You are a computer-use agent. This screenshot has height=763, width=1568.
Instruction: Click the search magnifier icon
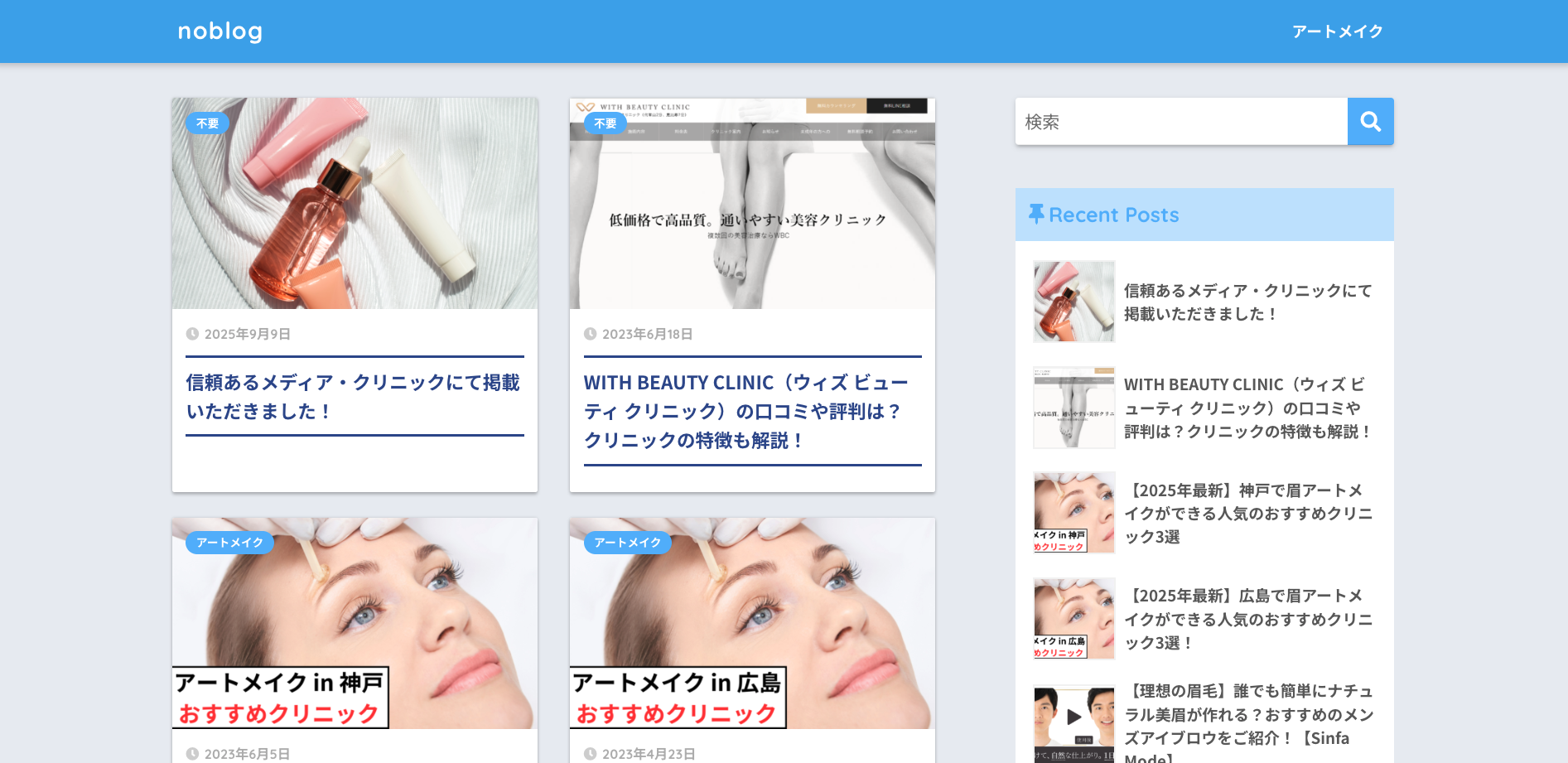1371,121
